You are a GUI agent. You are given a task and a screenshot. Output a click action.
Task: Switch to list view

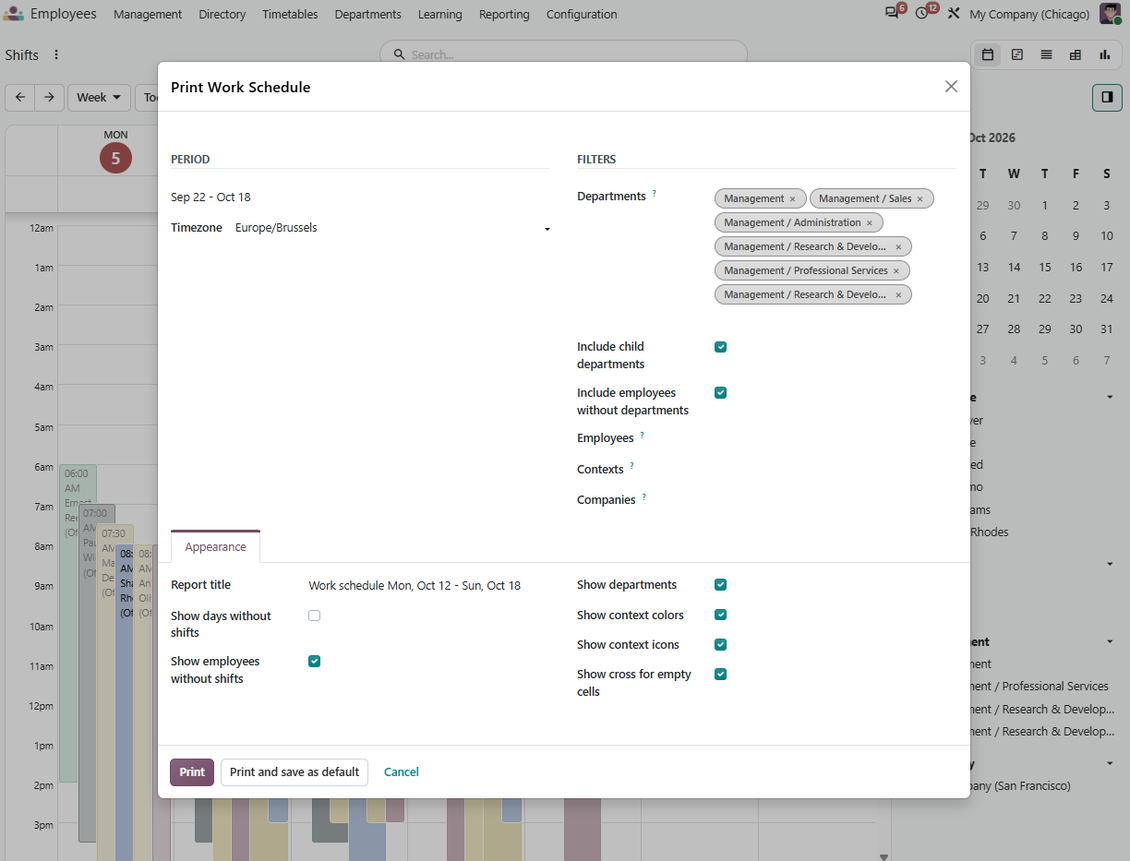[1046, 55]
